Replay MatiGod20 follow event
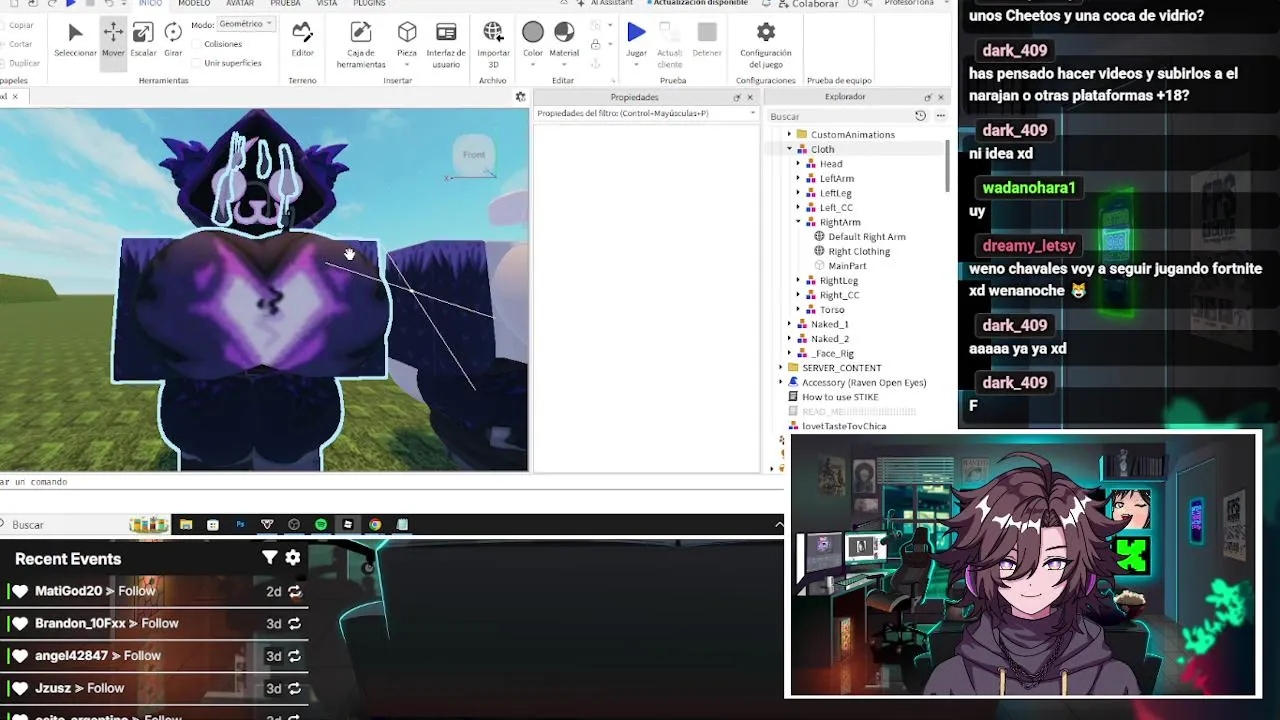 tap(295, 592)
